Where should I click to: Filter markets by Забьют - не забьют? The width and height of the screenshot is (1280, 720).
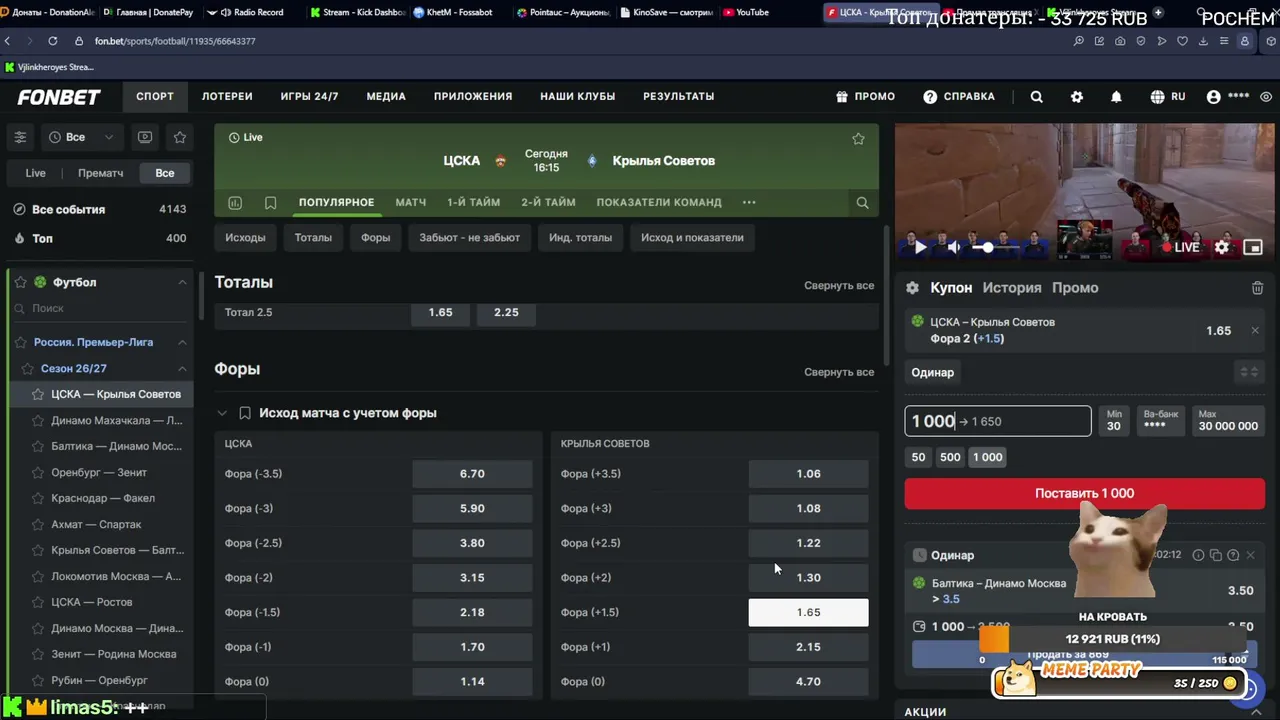click(x=469, y=238)
